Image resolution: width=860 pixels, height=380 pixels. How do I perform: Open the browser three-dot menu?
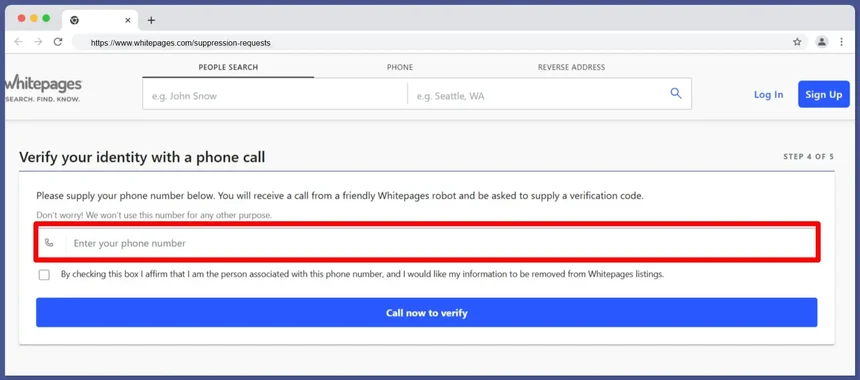click(x=841, y=42)
